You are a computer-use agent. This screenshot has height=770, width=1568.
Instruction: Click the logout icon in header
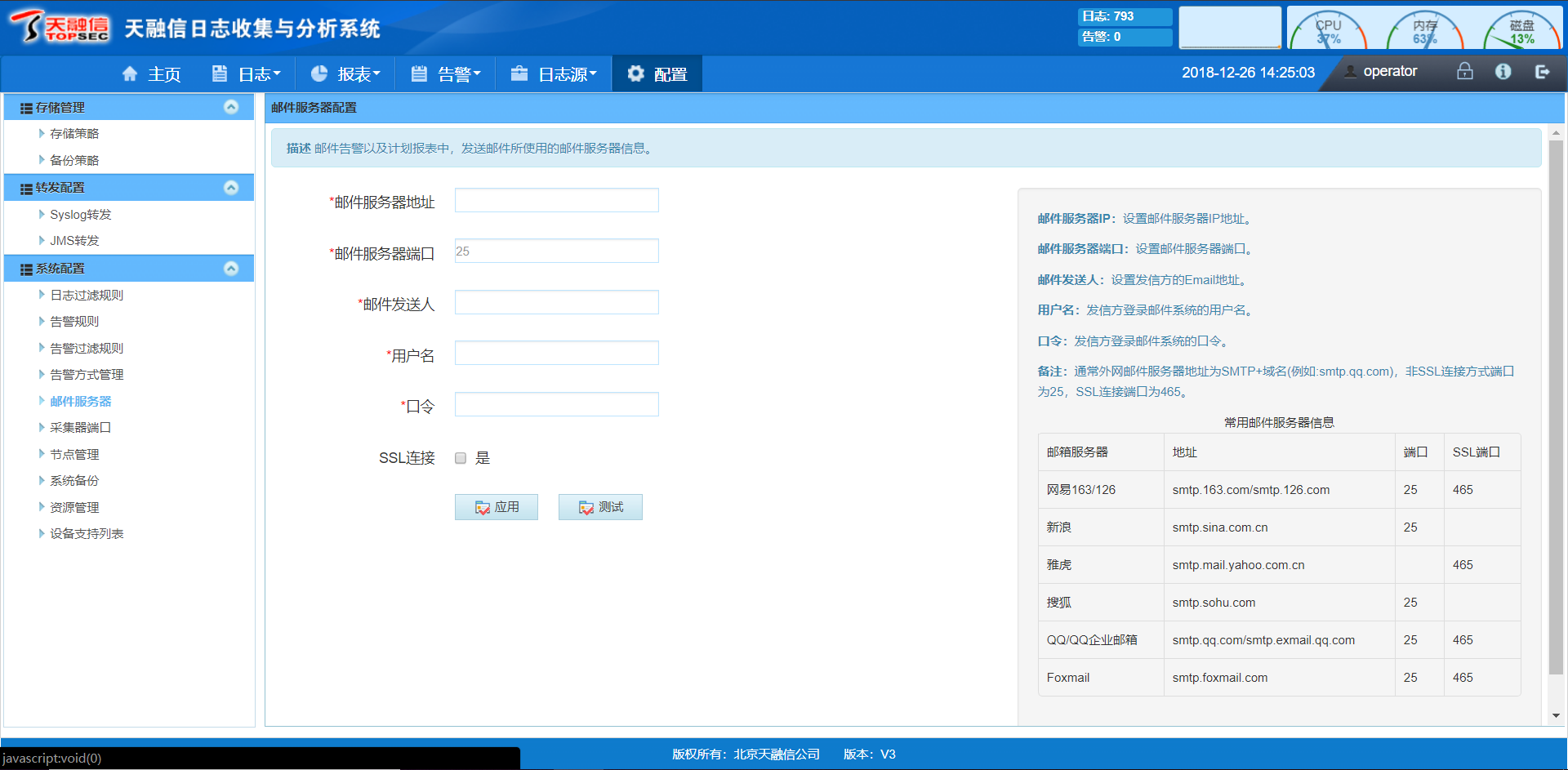click(1542, 72)
